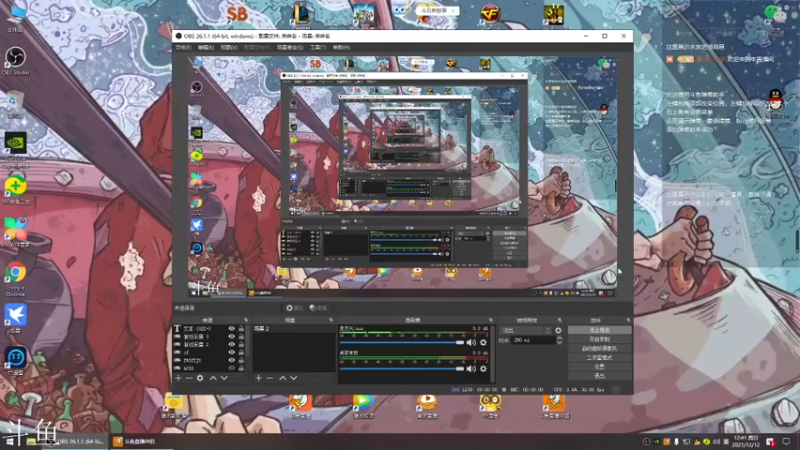Open the 文件(F) menu

coord(183,47)
